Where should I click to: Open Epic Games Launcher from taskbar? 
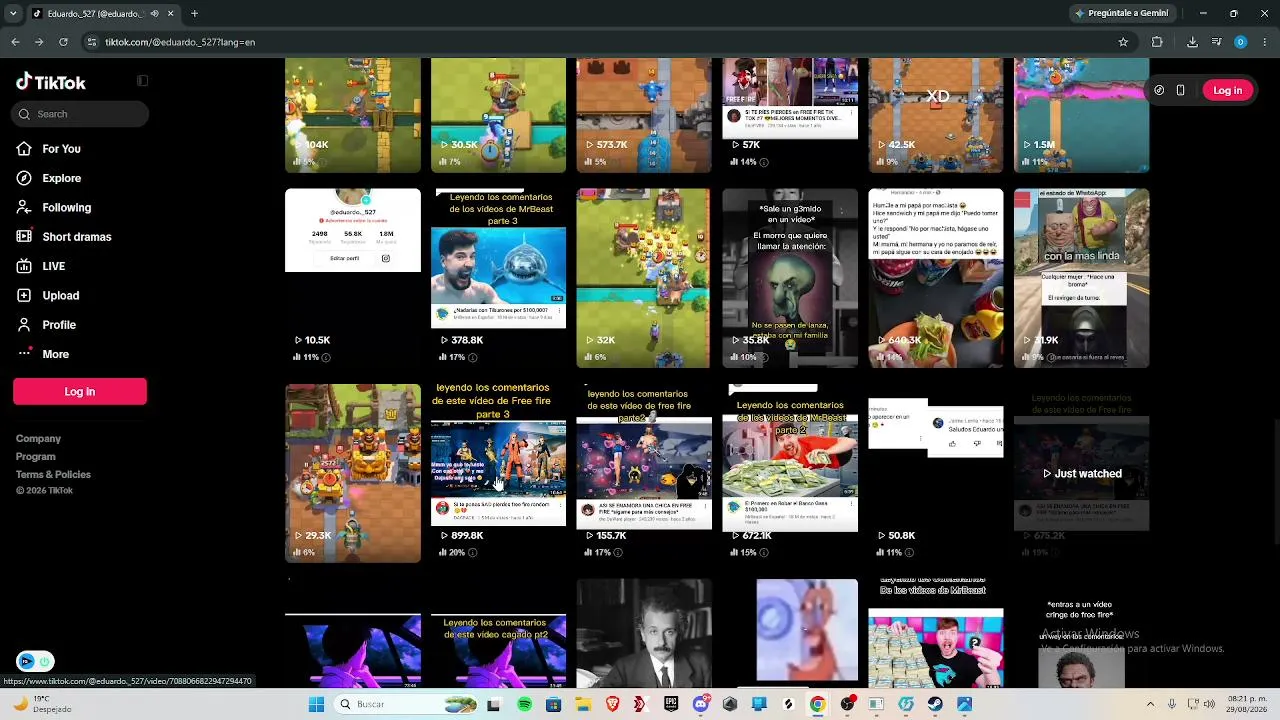[671, 704]
